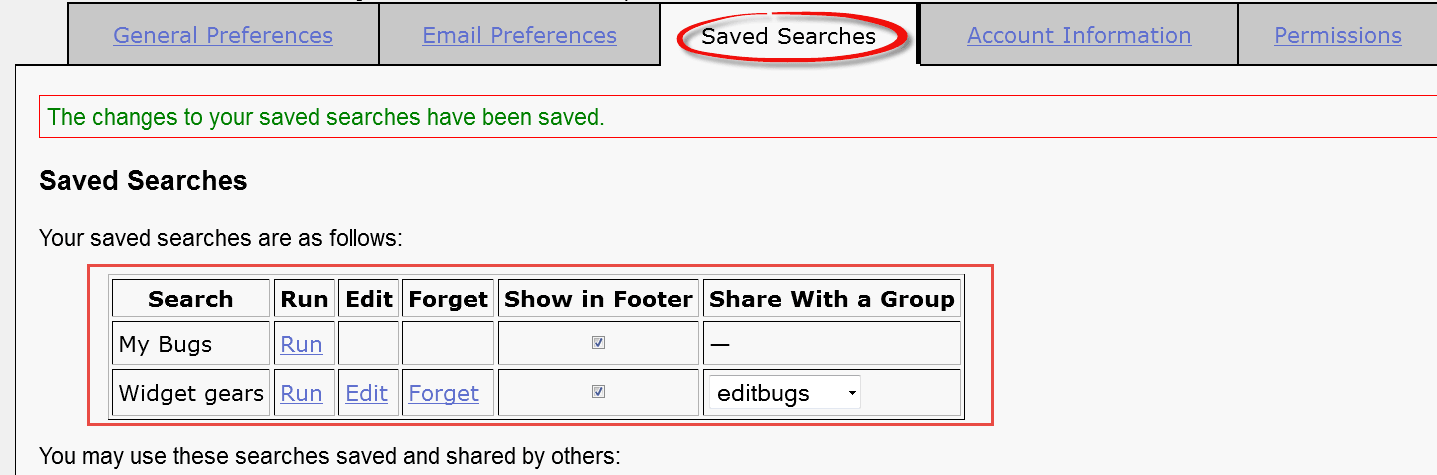Forget the Widget gears saved search
1437x475 pixels.
tap(444, 394)
